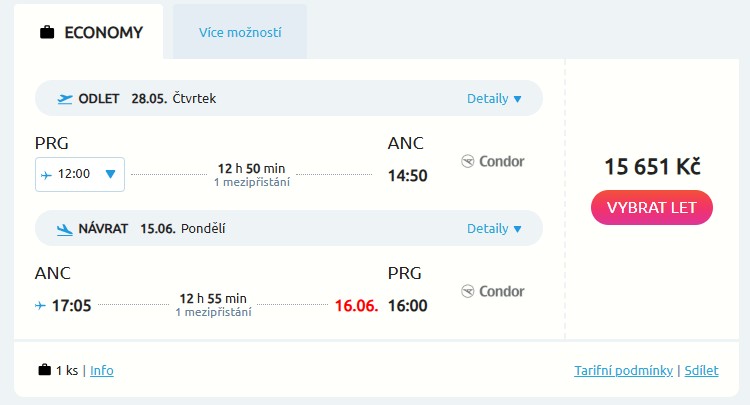
Task: Expand Detaily for the return flight
Action: 494,228
